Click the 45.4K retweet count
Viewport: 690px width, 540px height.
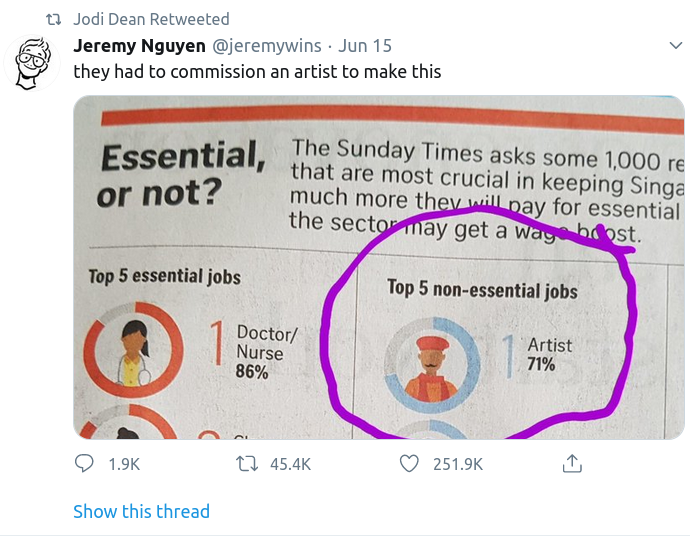coord(291,464)
